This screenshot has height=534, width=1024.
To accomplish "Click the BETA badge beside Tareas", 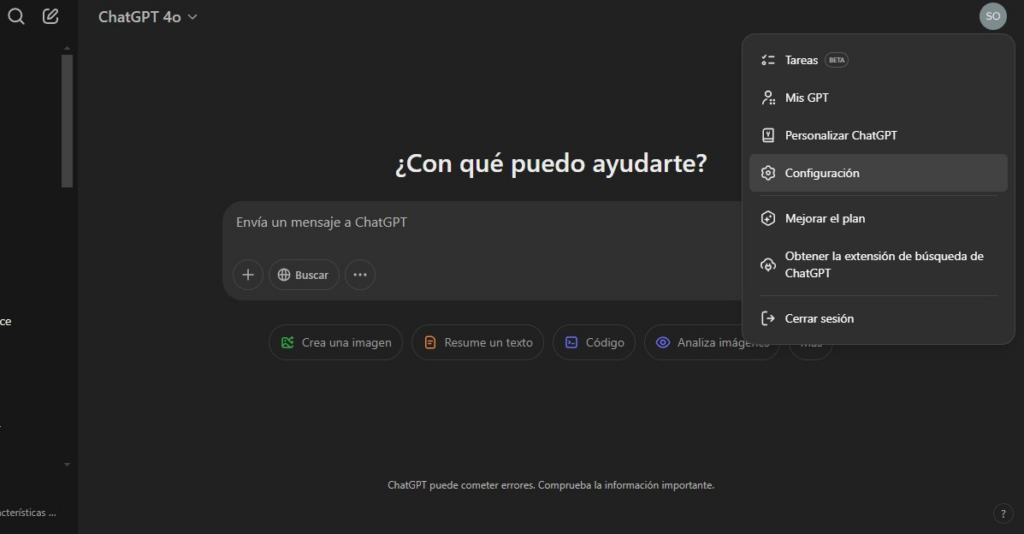I will click(837, 60).
